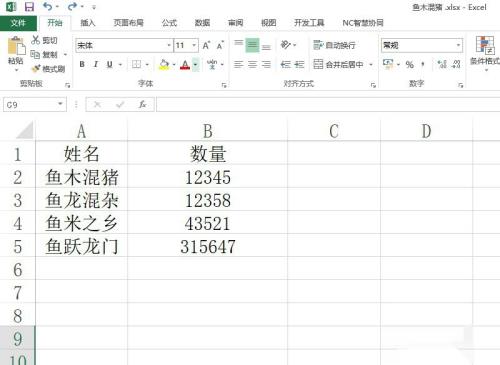This screenshot has width=500, height=365.
Task: Open font group dialog launcher
Action: tap(224, 85)
